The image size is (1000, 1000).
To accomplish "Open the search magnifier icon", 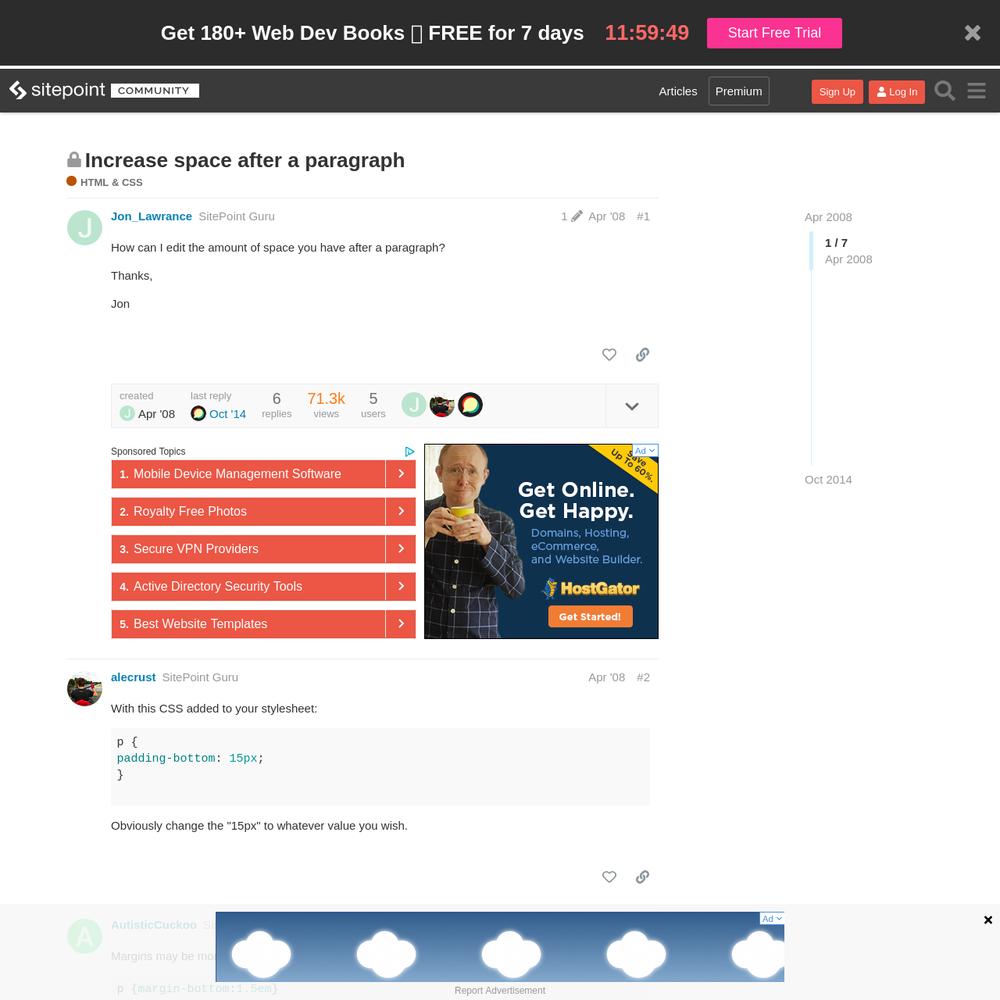I will (x=944, y=91).
